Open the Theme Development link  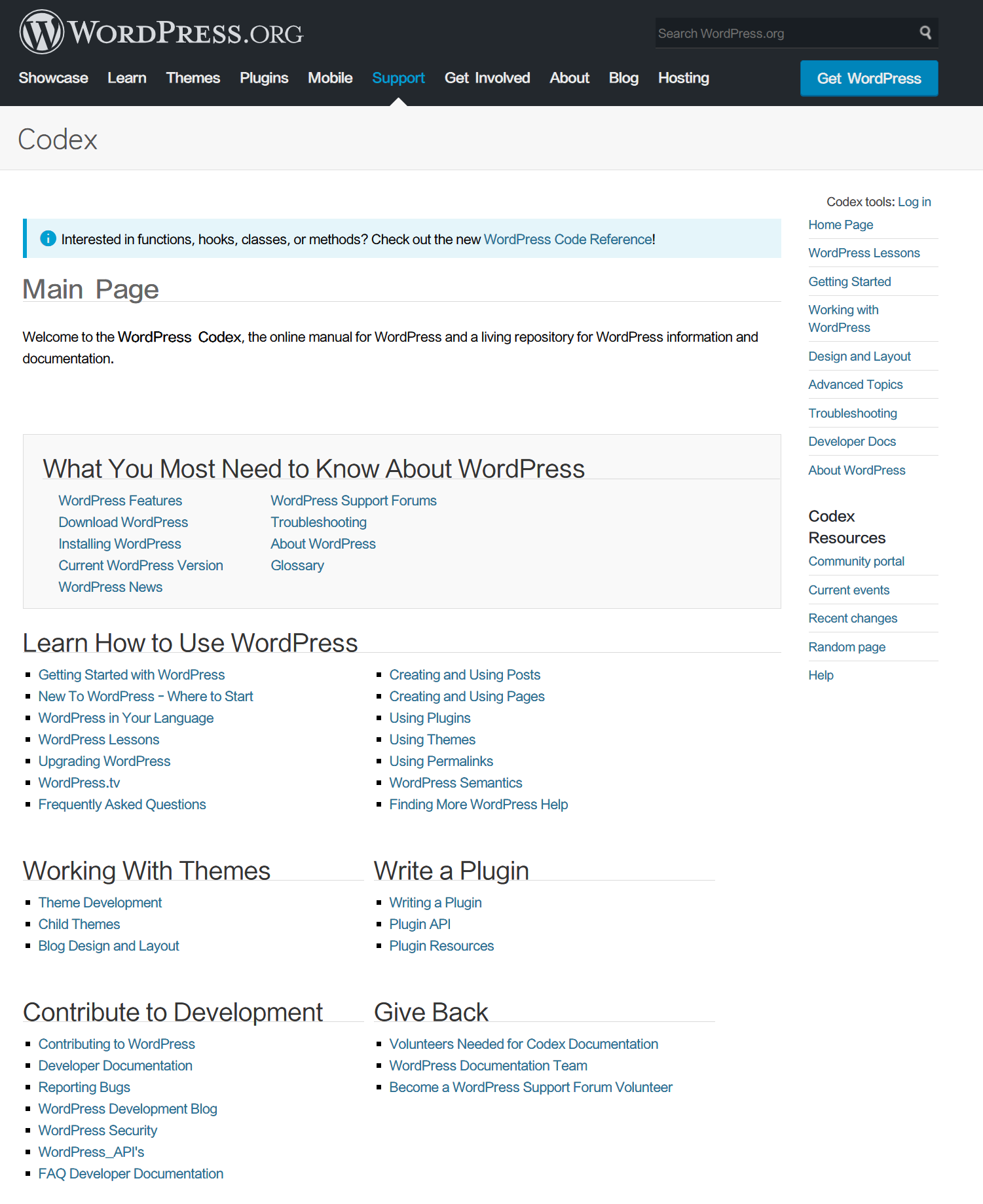pyautogui.click(x=100, y=903)
